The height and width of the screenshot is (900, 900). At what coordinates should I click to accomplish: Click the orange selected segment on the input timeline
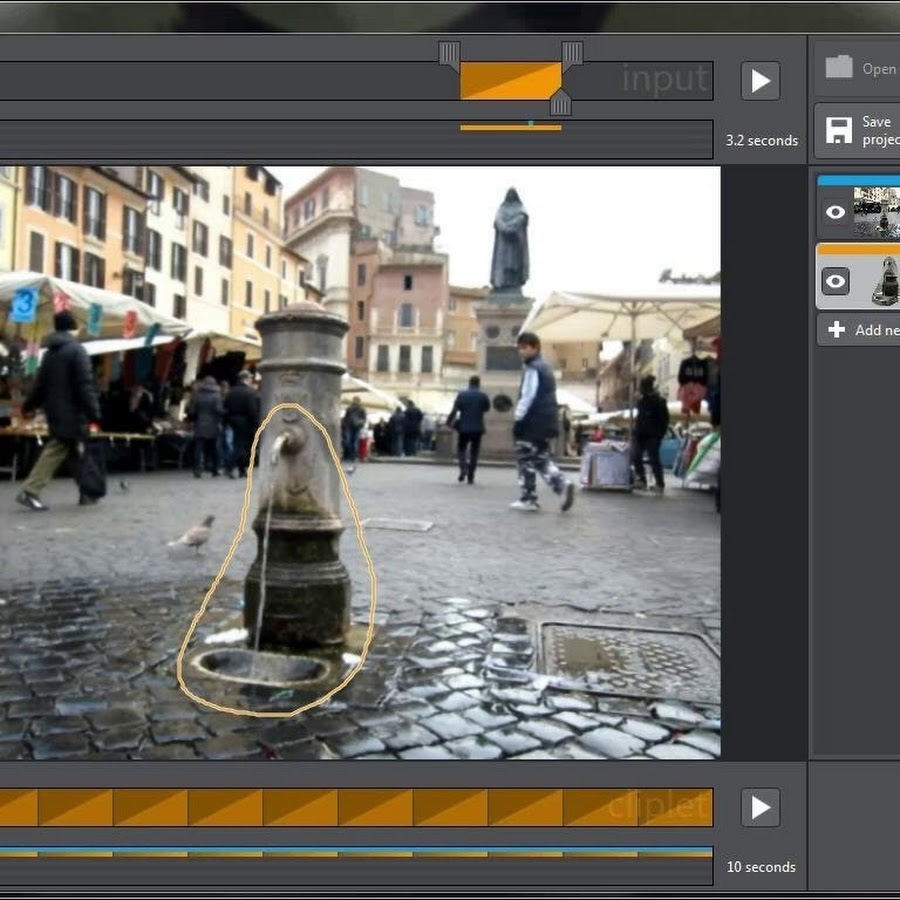[510, 81]
